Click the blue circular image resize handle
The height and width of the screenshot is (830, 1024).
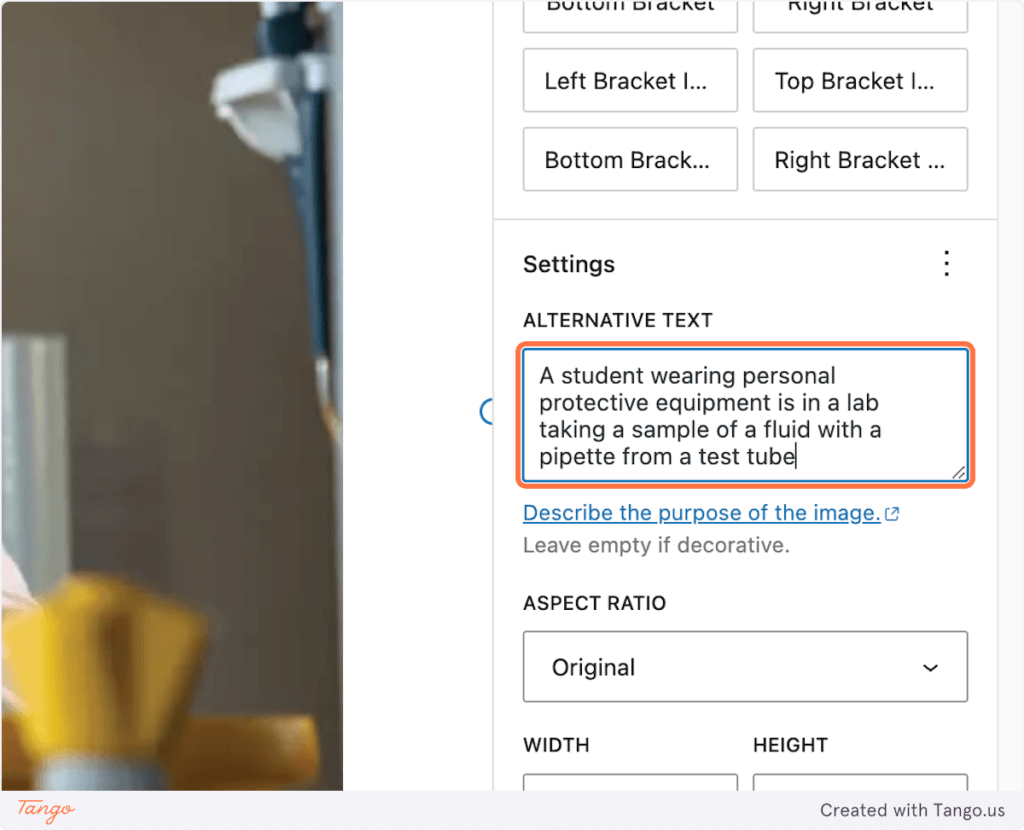pos(488,411)
